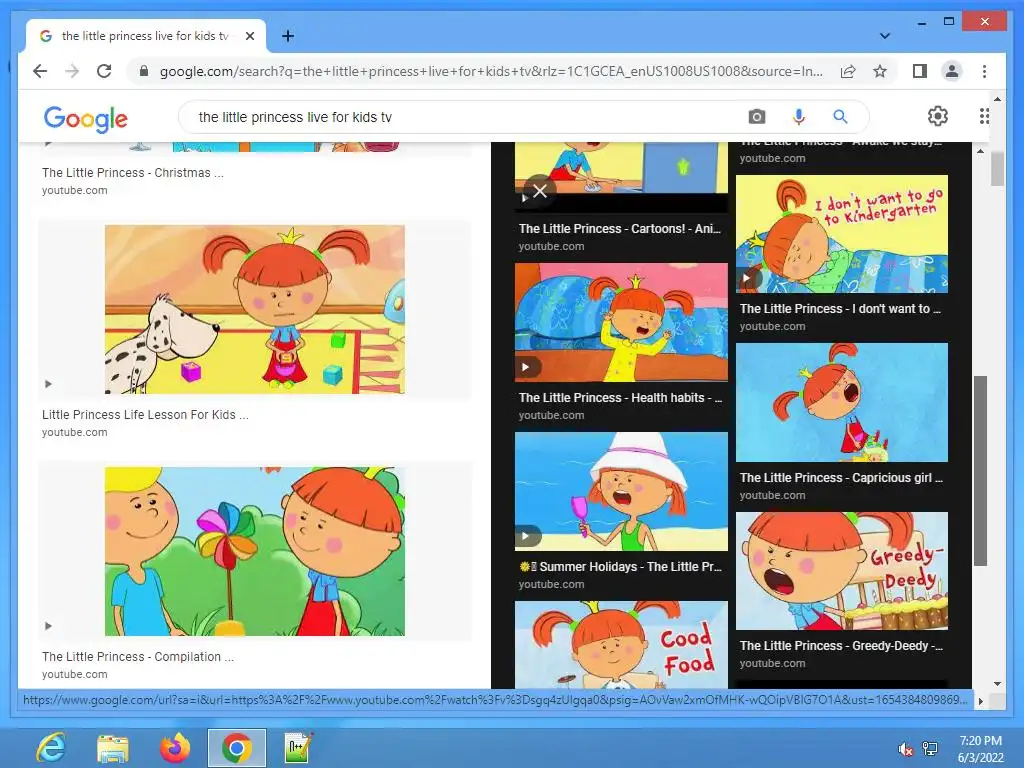Play badge on Summer Holidays thumbnail
The image size is (1024, 768).
pyautogui.click(x=527, y=536)
